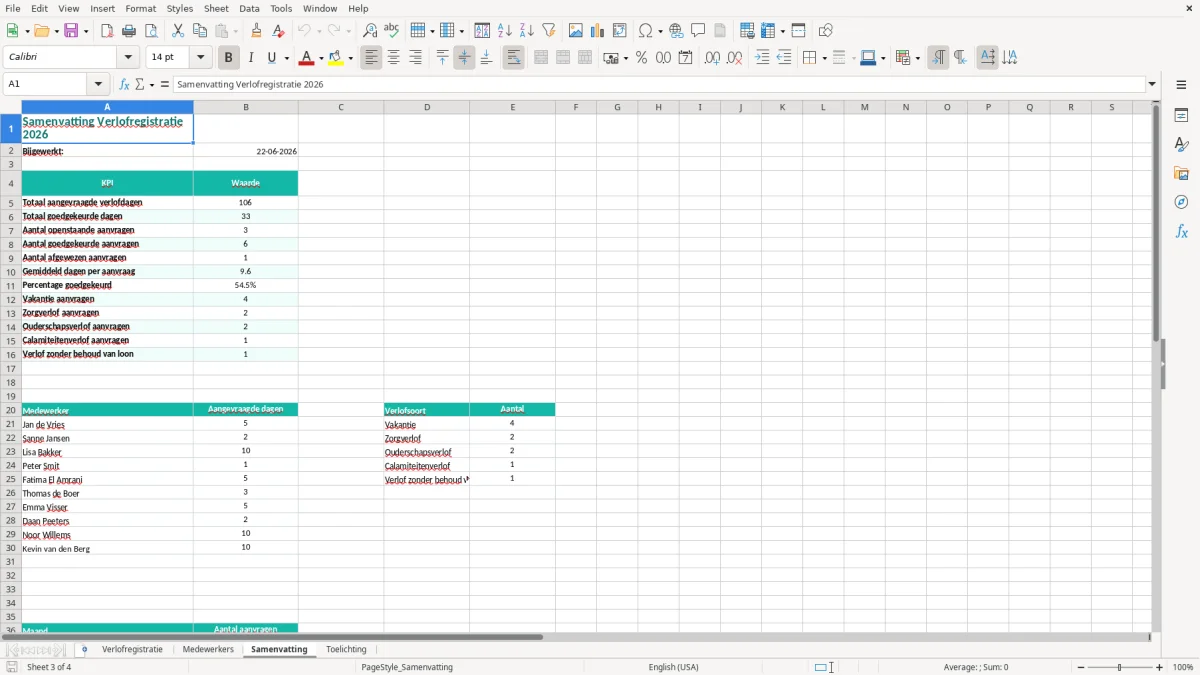
Task: Toggle Underline formatting
Action: click(x=272, y=58)
